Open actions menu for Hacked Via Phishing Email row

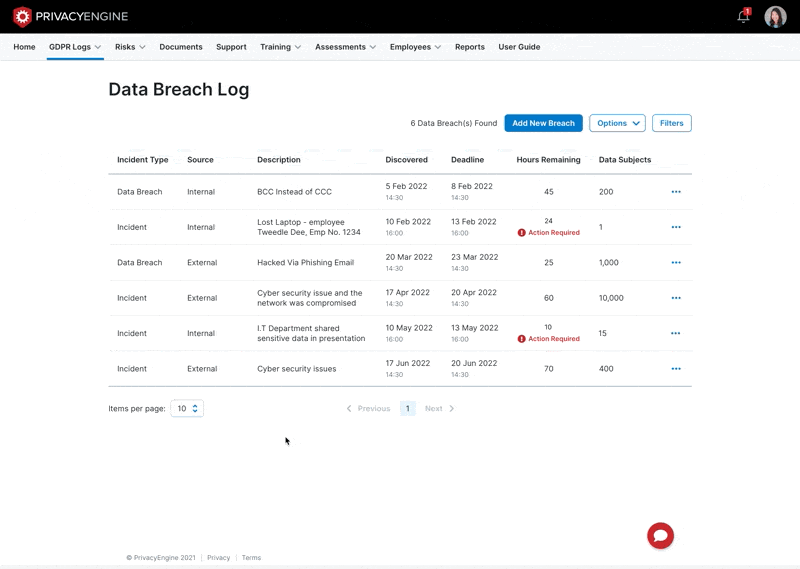click(x=676, y=262)
